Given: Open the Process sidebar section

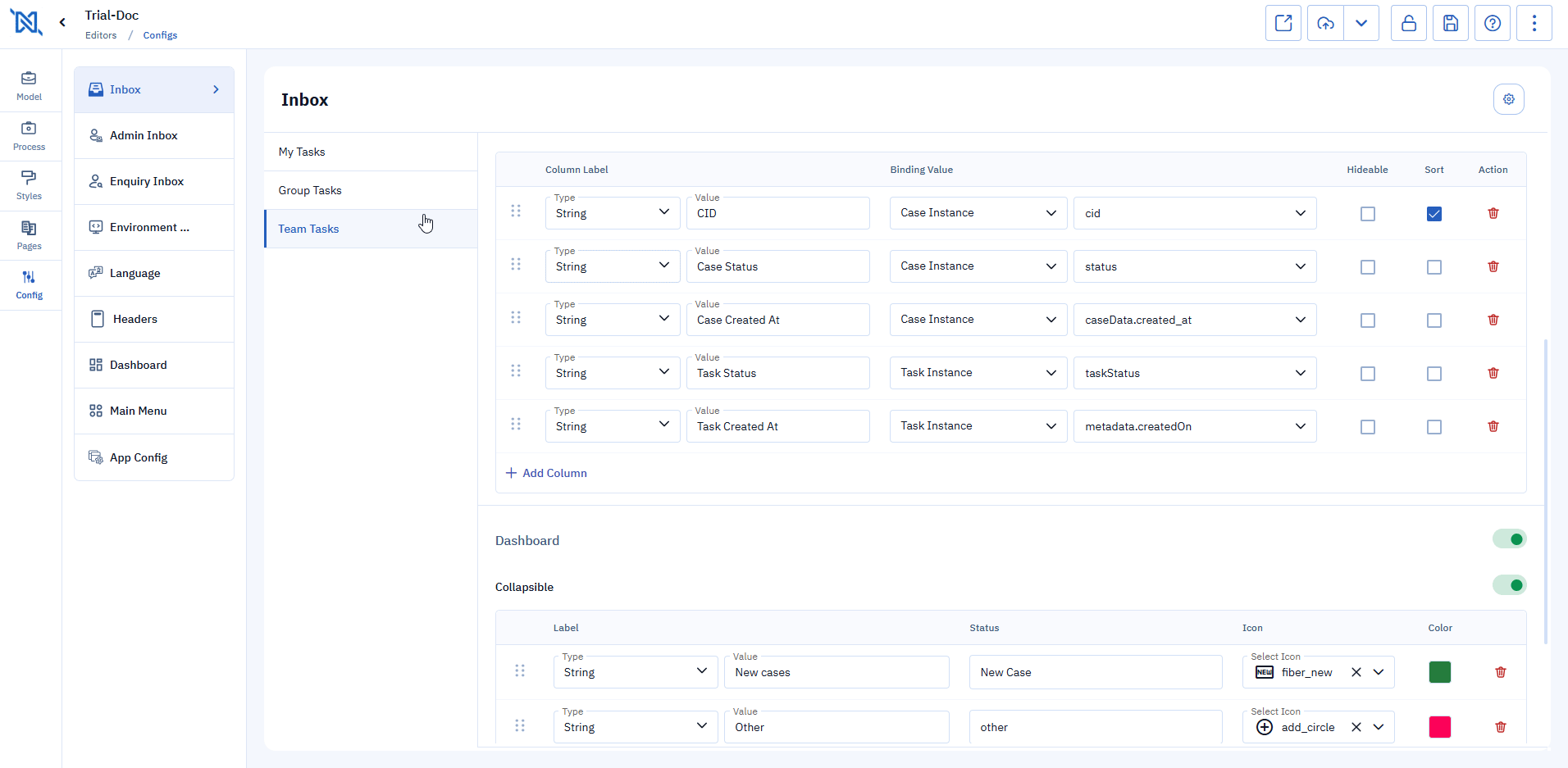Looking at the screenshot, I should [x=30, y=136].
